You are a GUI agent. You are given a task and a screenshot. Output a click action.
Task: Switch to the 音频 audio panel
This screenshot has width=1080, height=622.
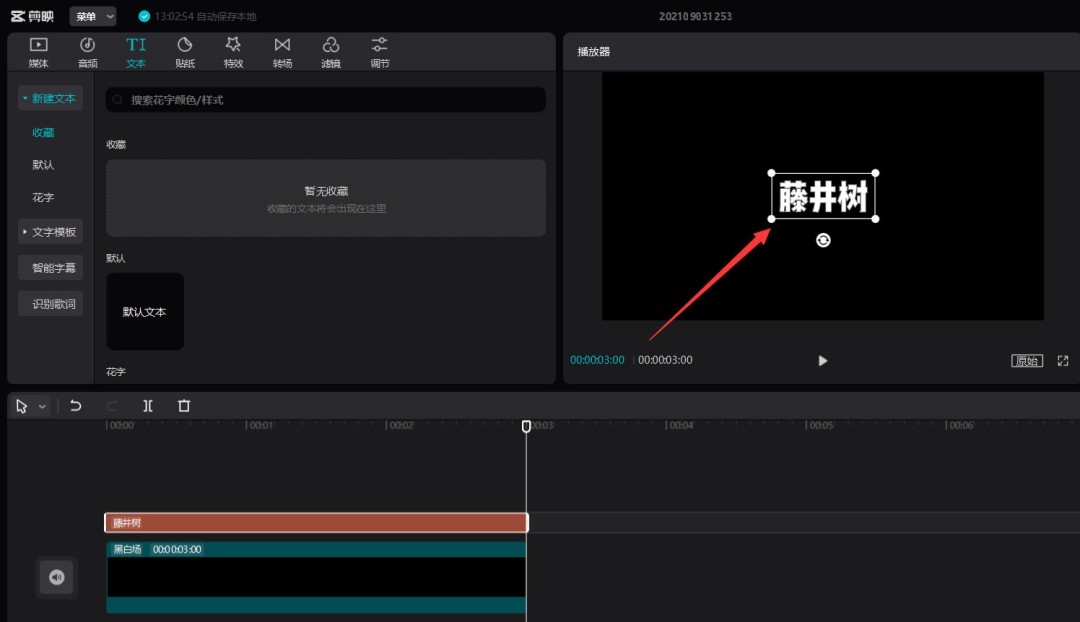pyautogui.click(x=87, y=51)
